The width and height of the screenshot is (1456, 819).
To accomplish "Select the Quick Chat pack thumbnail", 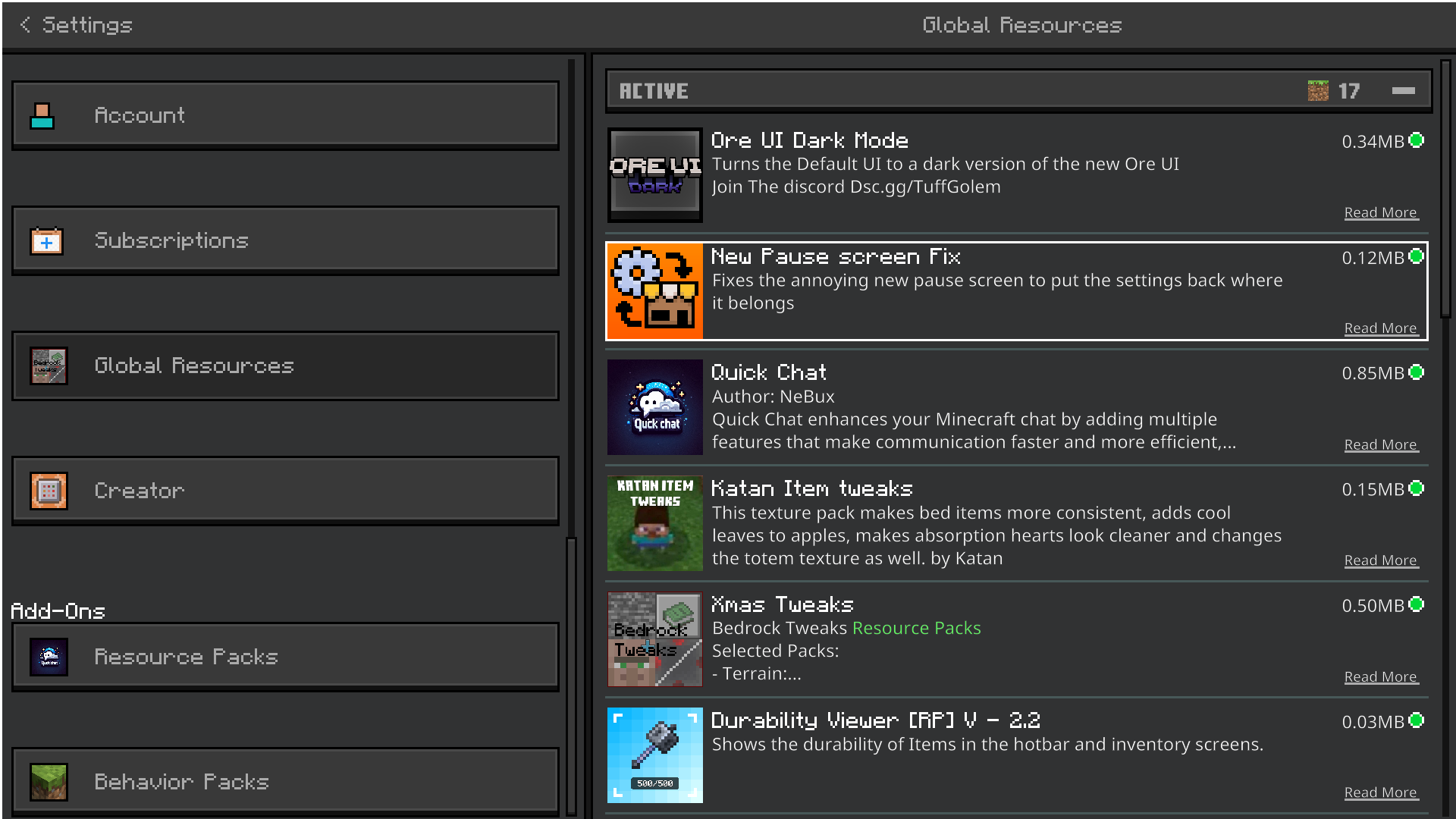I will tap(655, 407).
